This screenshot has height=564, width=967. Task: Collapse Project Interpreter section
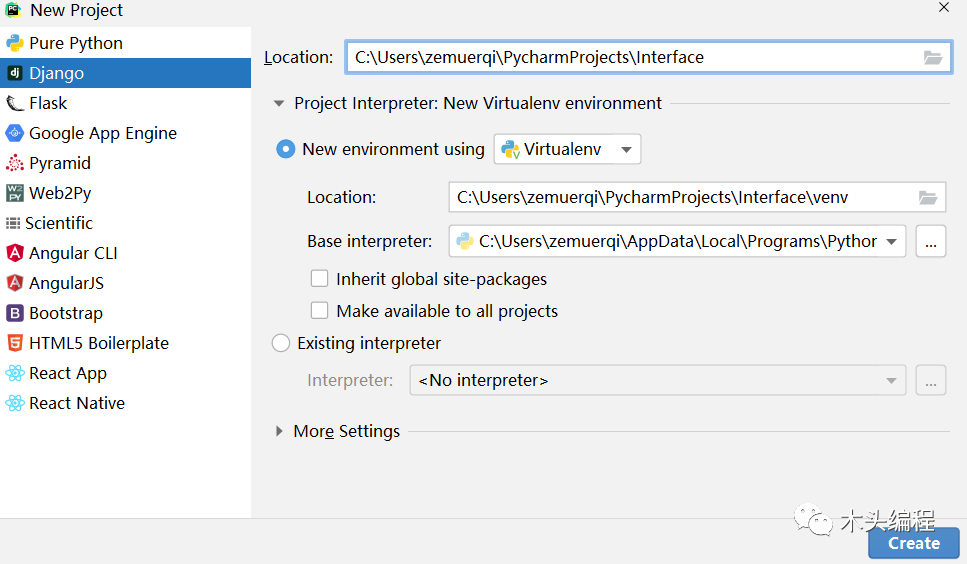(279, 104)
